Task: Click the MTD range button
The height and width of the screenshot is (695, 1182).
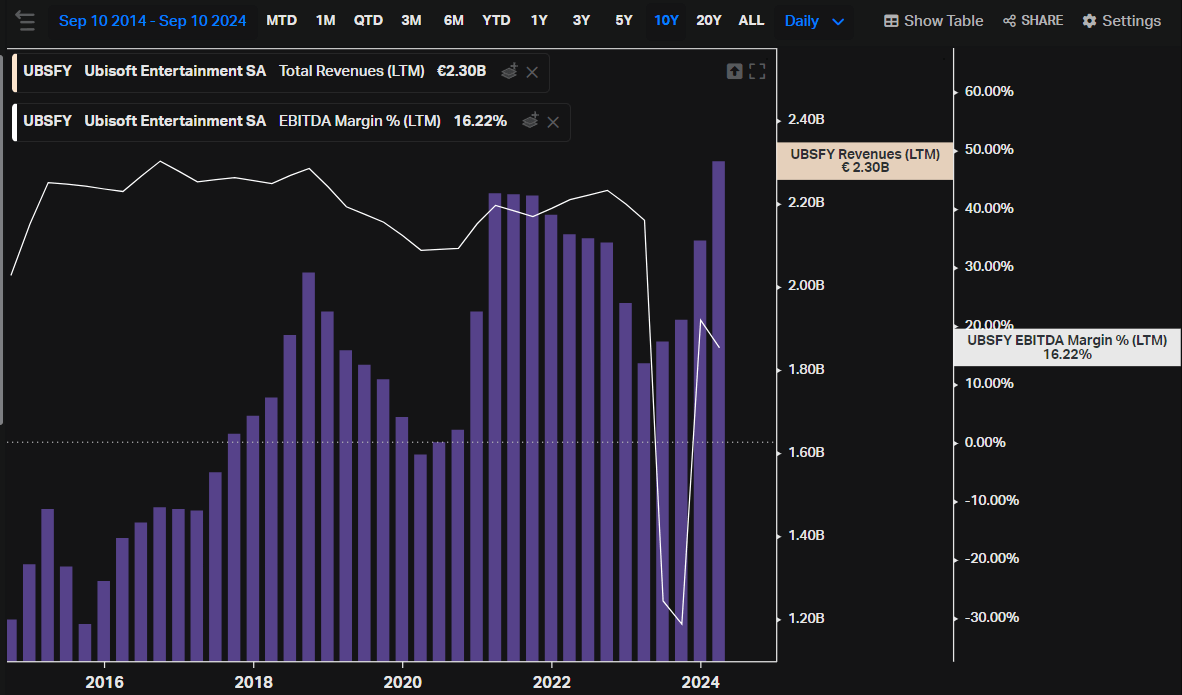Action: 281,19
